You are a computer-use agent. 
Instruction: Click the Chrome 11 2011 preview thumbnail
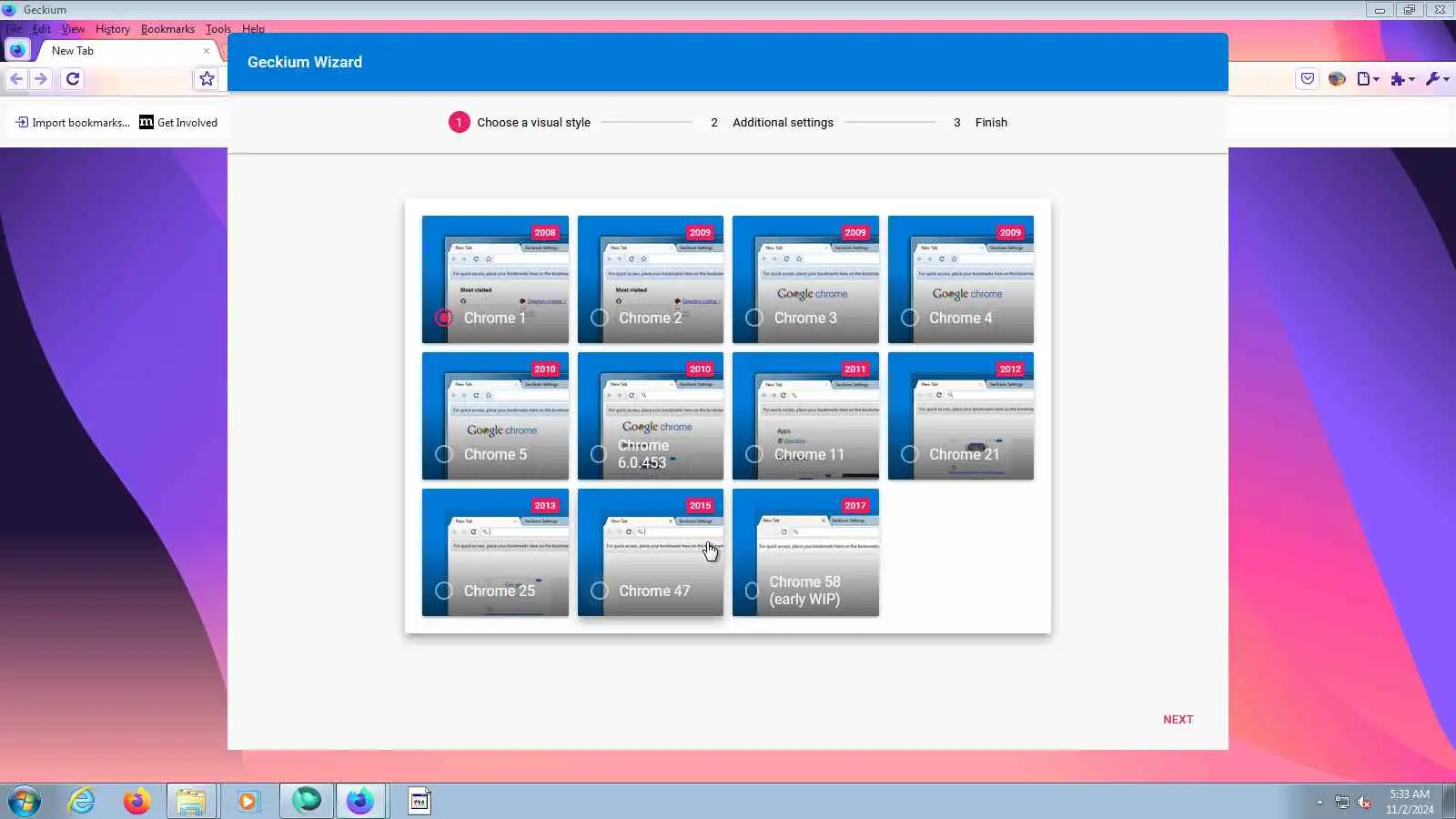(805, 415)
